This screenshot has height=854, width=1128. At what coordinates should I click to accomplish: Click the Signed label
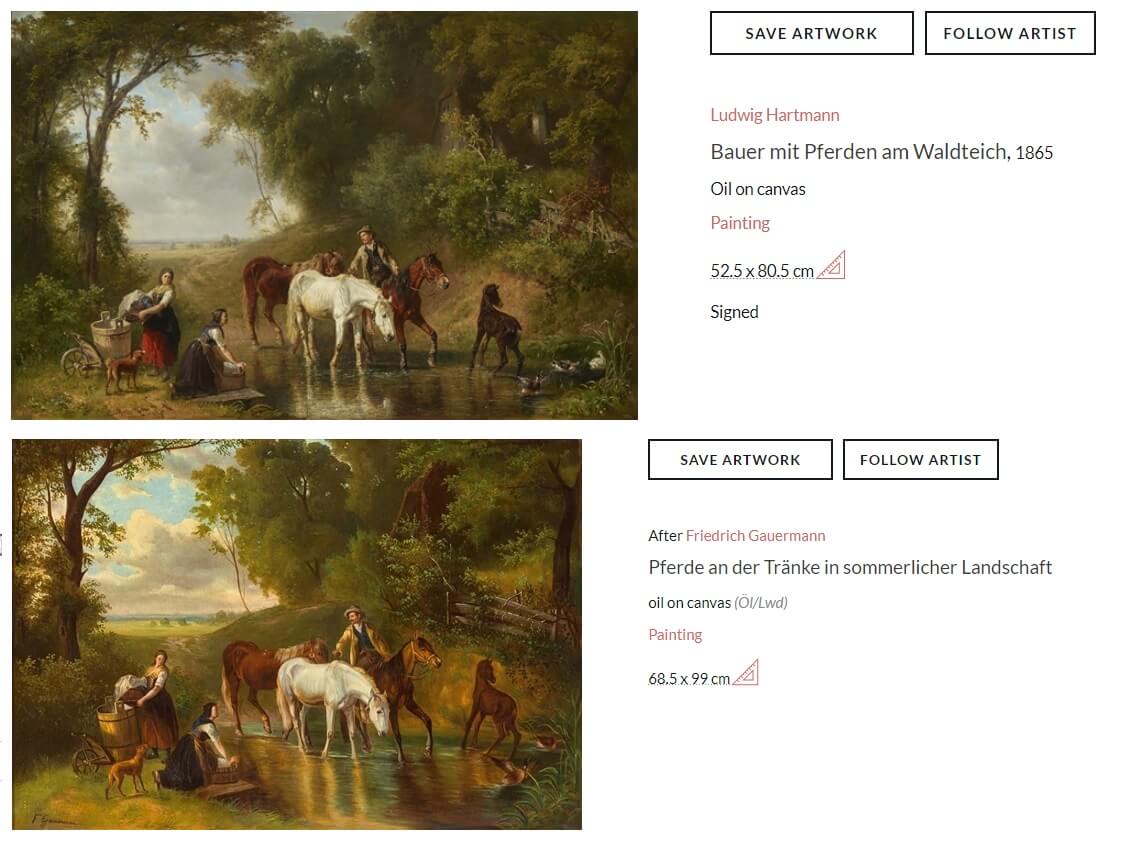click(x=734, y=312)
